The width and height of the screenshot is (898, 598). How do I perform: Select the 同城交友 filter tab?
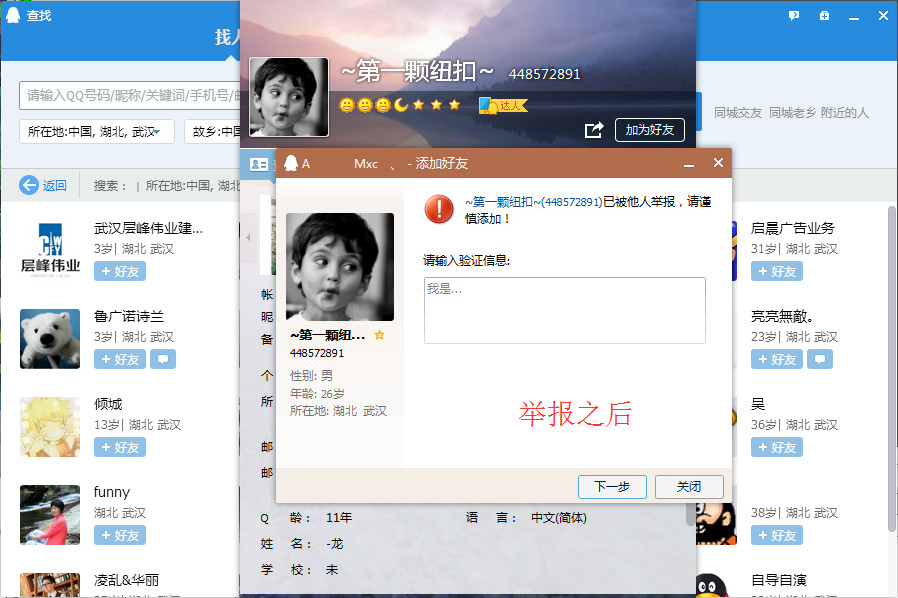pos(737,113)
